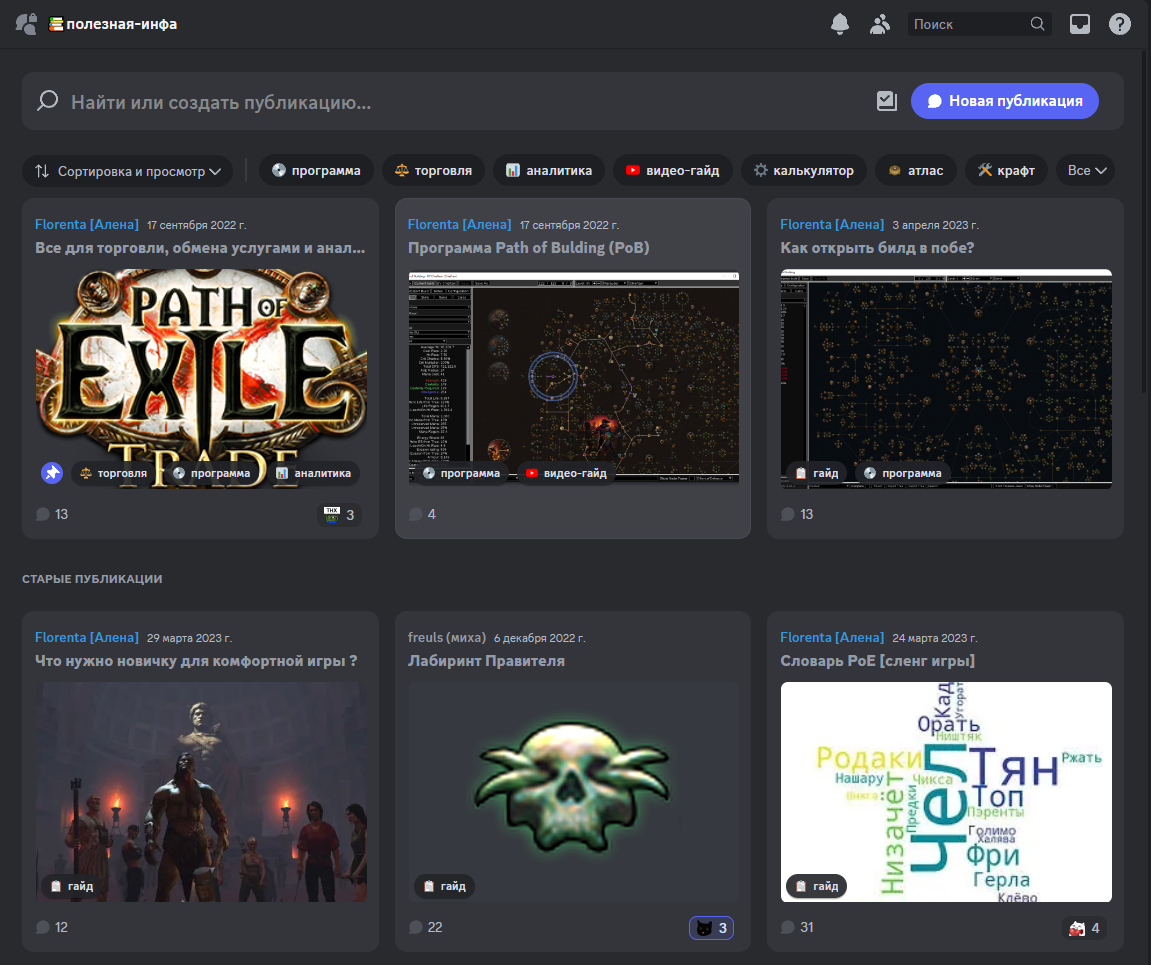
Task: Filter by tag крафт
Action: 1006,170
